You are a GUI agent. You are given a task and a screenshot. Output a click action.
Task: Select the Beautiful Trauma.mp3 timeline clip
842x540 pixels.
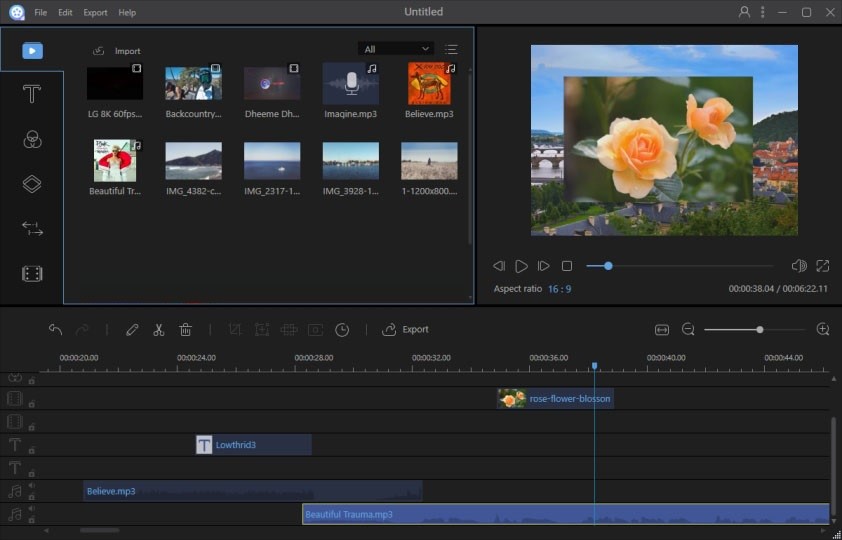[566, 514]
